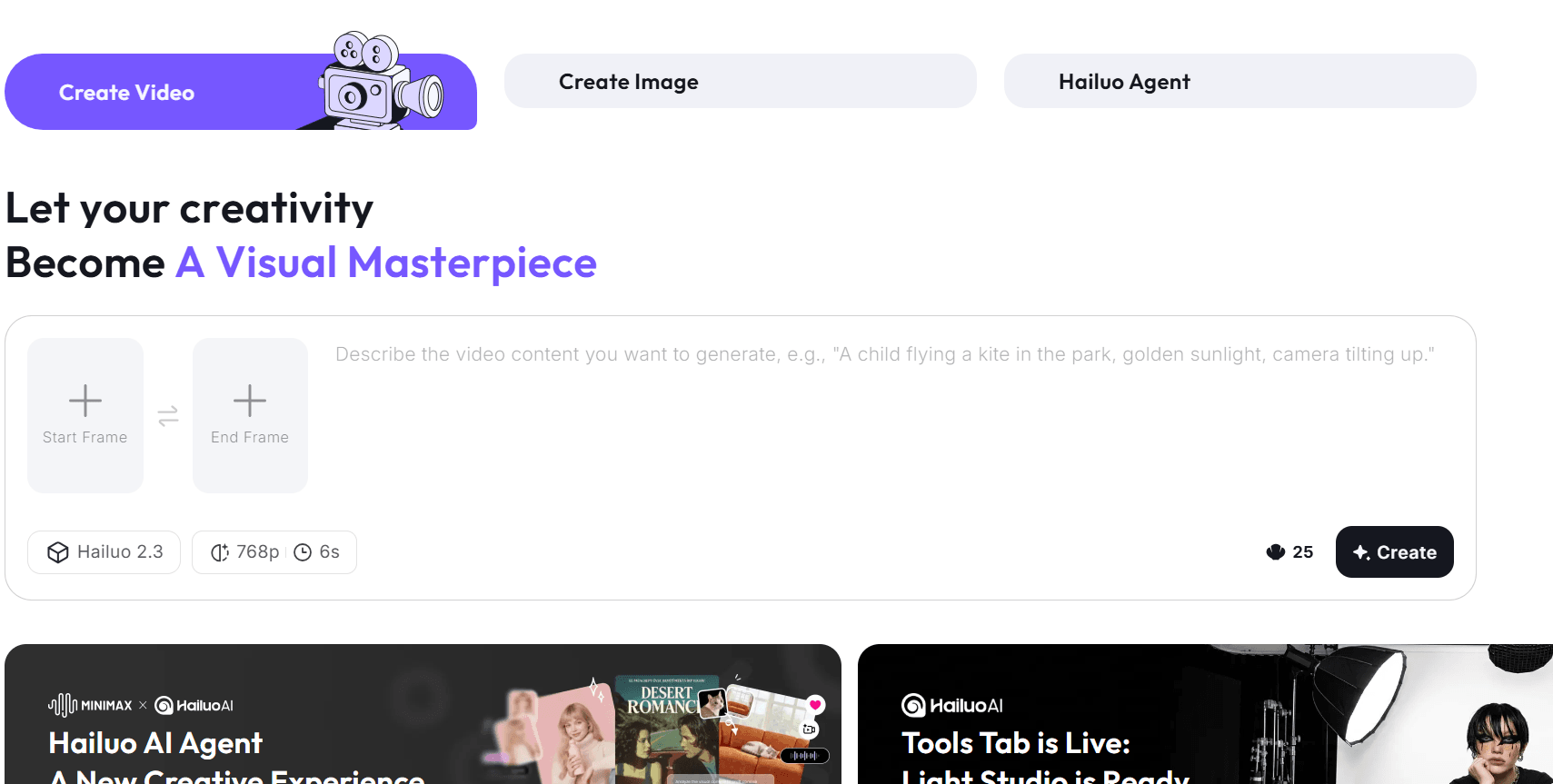1553x784 pixels.
Task: Add an End Frame image
Action: (x=250, y=415)
